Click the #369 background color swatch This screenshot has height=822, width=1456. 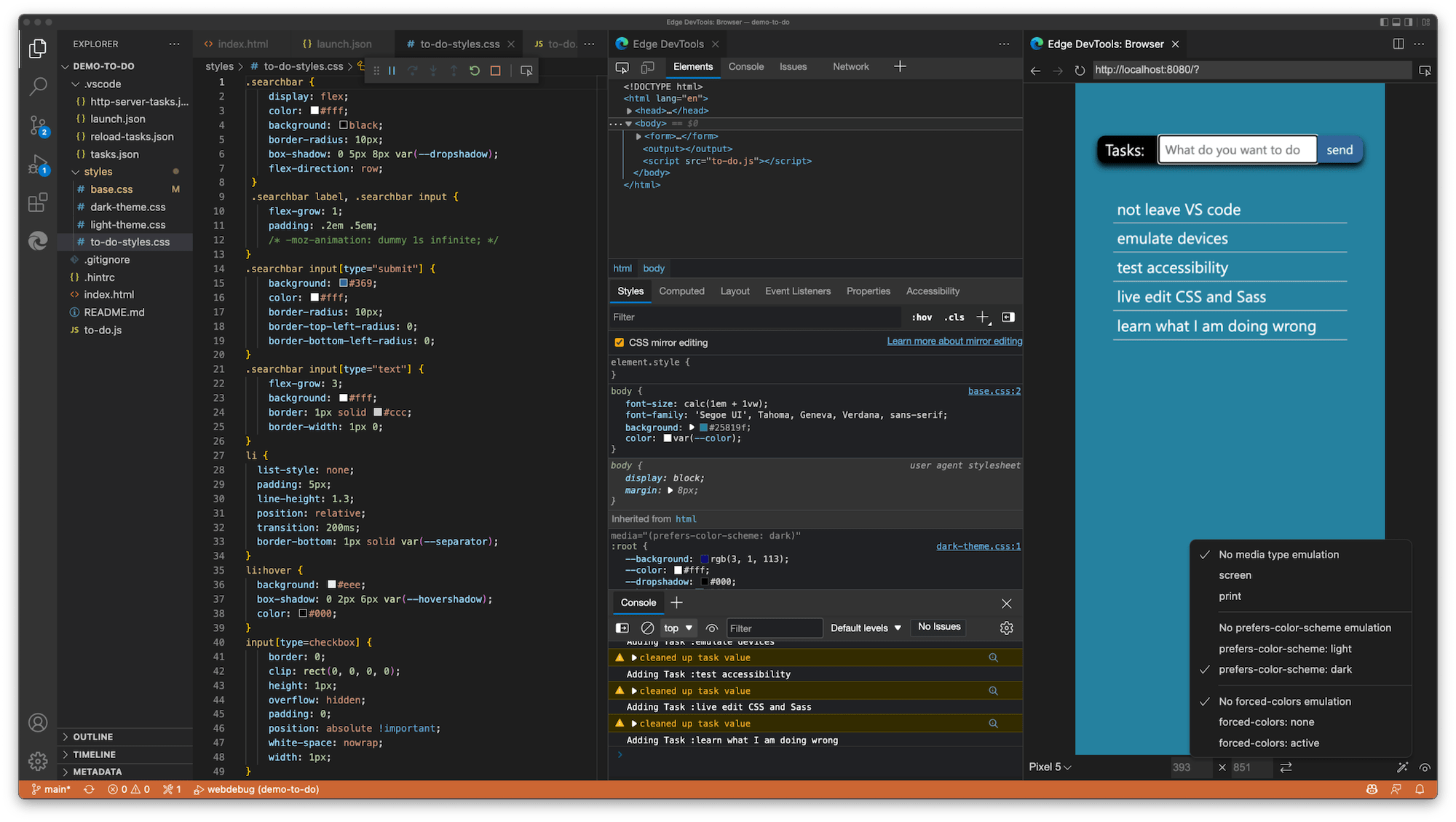pos(343,282)
